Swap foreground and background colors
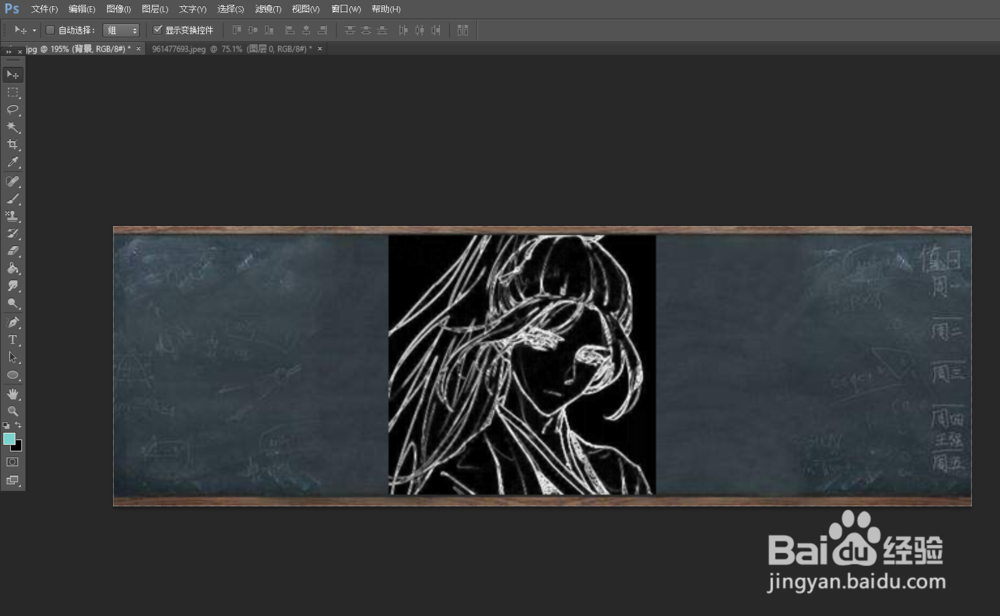The width and height of the screenshot is (1000, 616). (18, 425)
